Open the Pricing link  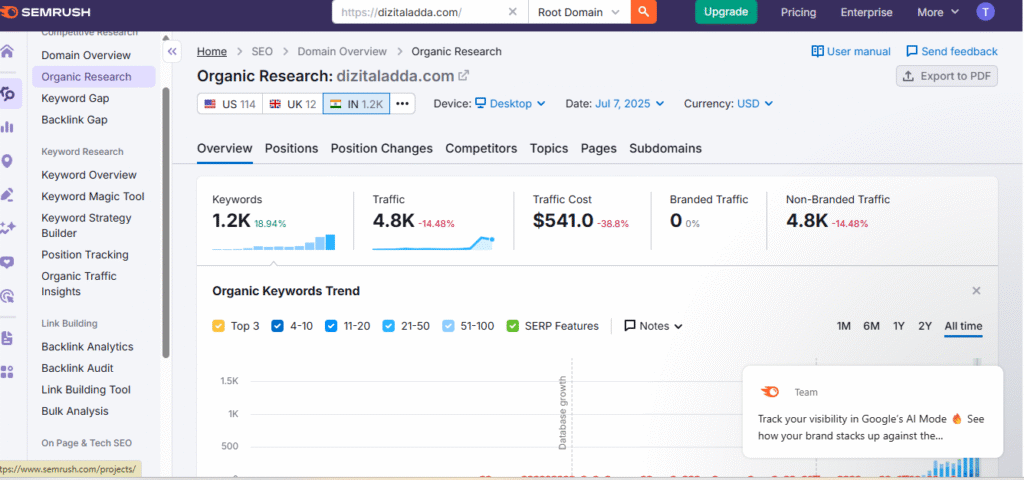coord(798,12)
